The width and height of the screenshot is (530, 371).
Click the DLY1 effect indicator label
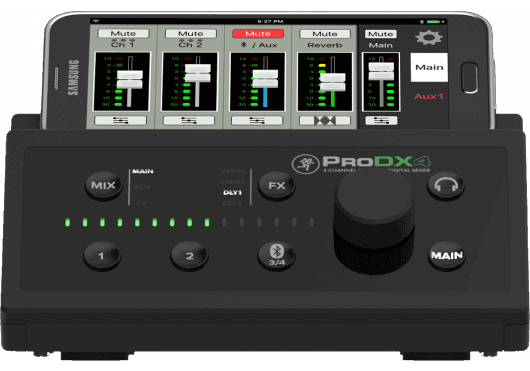click(x=233, y=192)
